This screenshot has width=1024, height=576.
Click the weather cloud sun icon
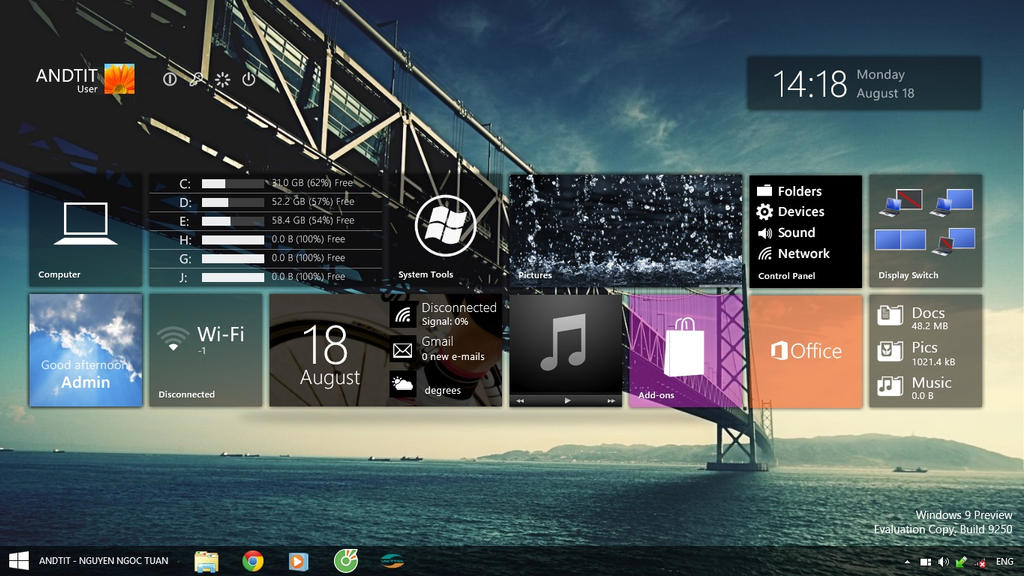click(403, 385)
